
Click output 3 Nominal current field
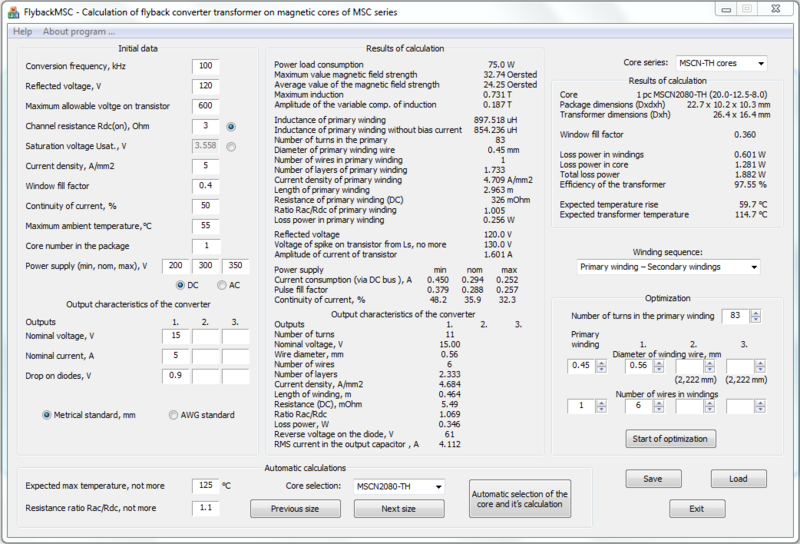point(235,356)
